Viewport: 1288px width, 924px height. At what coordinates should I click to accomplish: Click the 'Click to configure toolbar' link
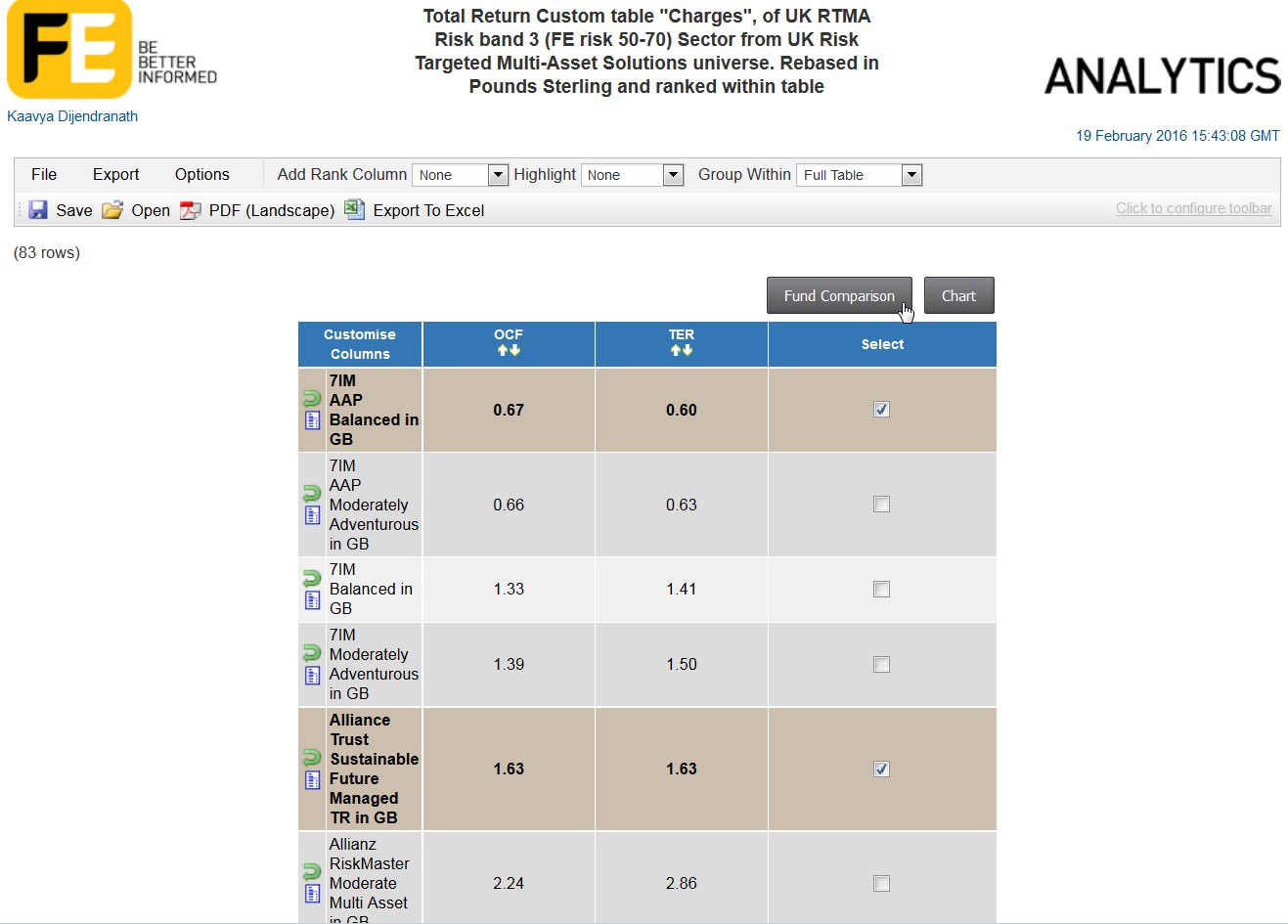tap(1194, 208)
